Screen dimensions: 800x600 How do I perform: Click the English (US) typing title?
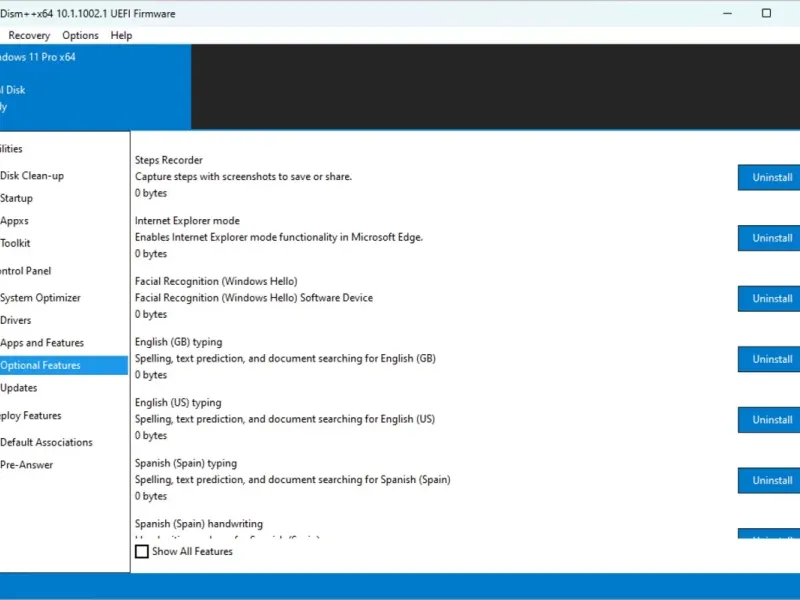(178, 403)
